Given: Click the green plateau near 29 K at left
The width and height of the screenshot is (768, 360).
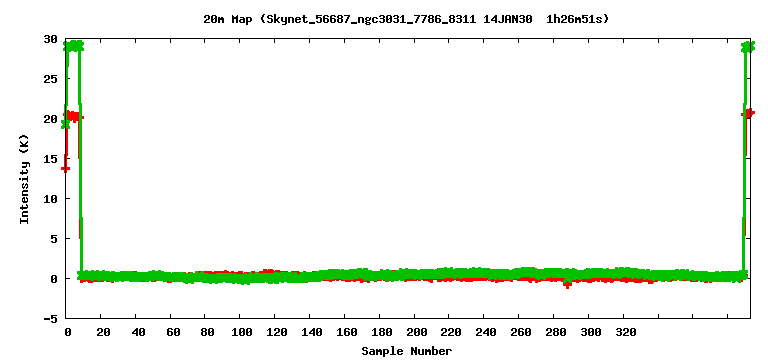Looking at the screenshot, I should 74,46.
